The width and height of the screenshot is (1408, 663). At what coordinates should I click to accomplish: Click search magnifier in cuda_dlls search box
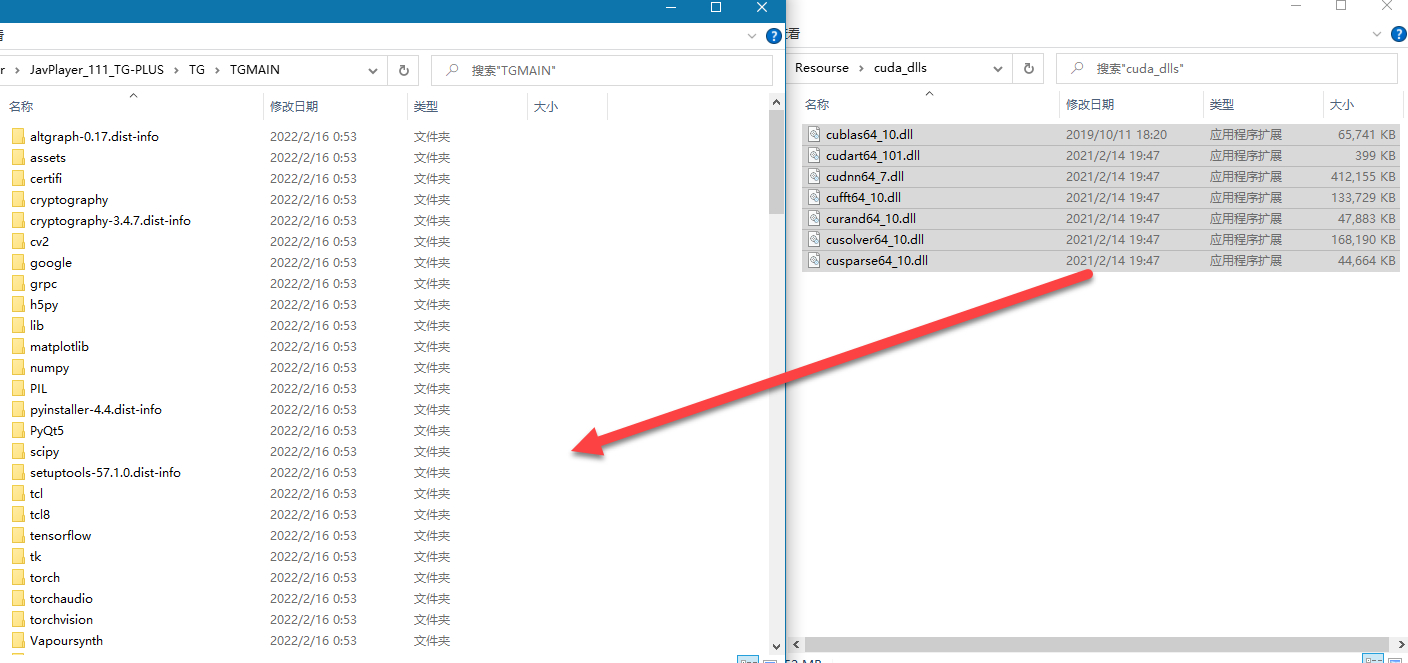click(1077, 68)
